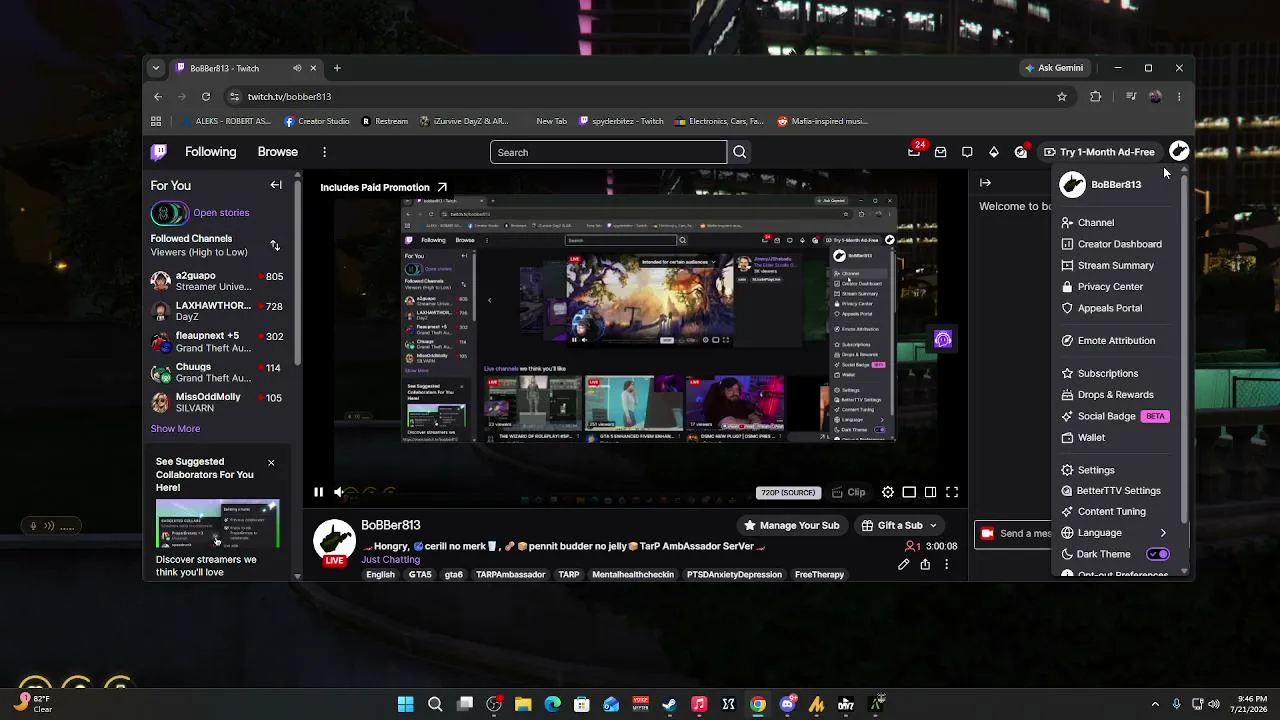Viewport: 1280px width, 720px height.
Task: Click Manage Your Sub button
Action: point(791,525)
